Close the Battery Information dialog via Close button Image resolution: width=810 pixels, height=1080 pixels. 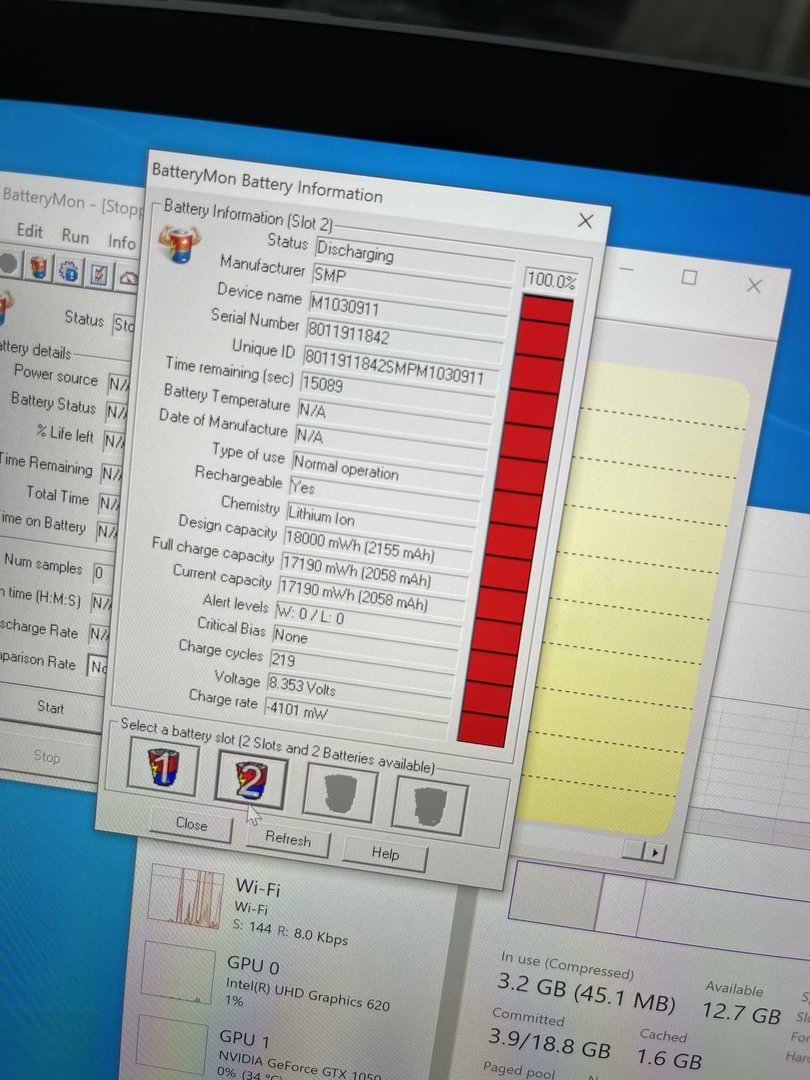[191, 825]
